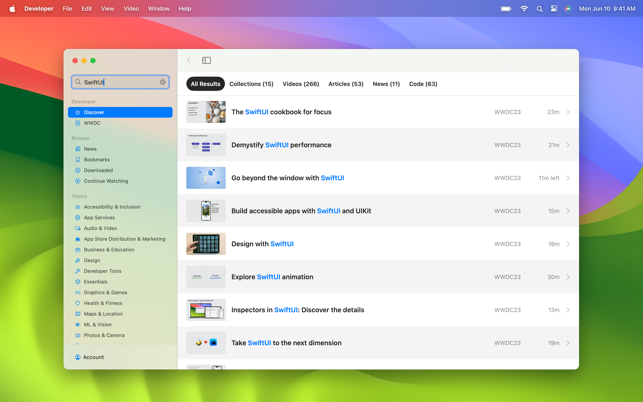Switch to Videos (266) tab
The image size is (643, 402).
pyautogui.click(x=301, y=84)
